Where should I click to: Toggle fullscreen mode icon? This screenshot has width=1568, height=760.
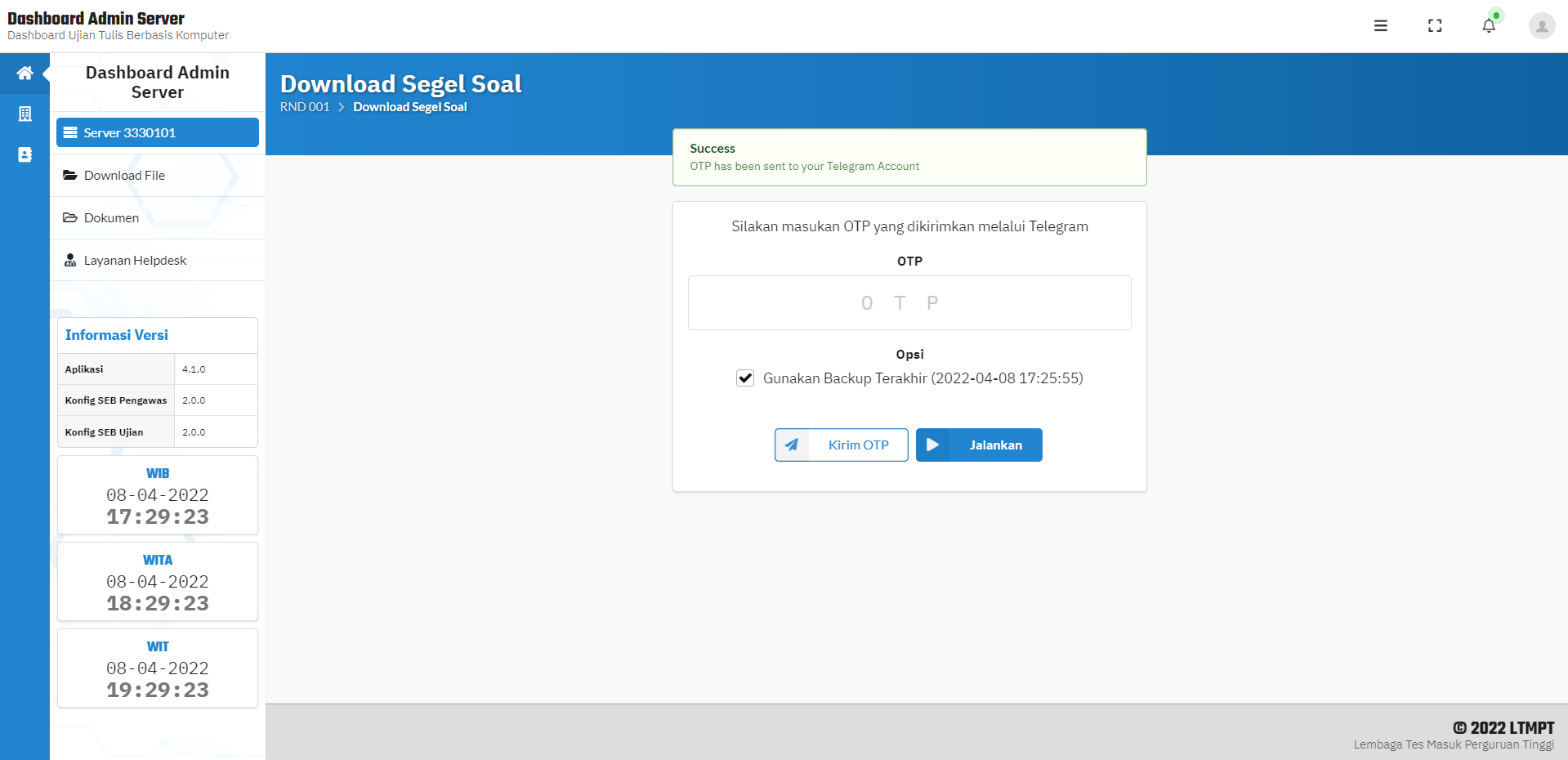tap(1435, 26)
